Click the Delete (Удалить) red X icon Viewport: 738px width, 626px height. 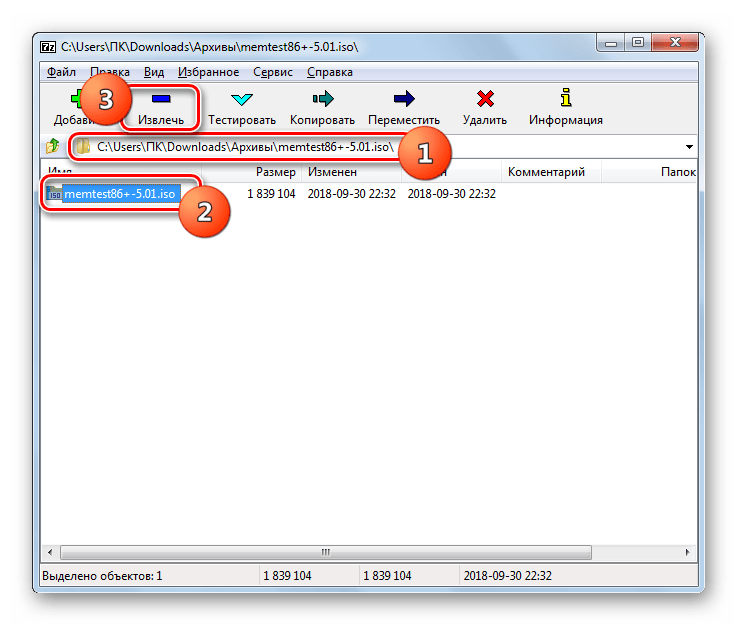485,99
